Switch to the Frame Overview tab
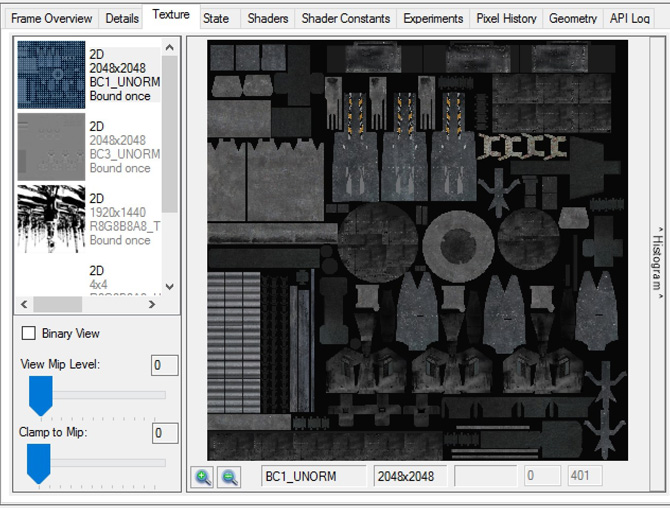Viewport: 670px width, 508px height. [x=51, y=18]
